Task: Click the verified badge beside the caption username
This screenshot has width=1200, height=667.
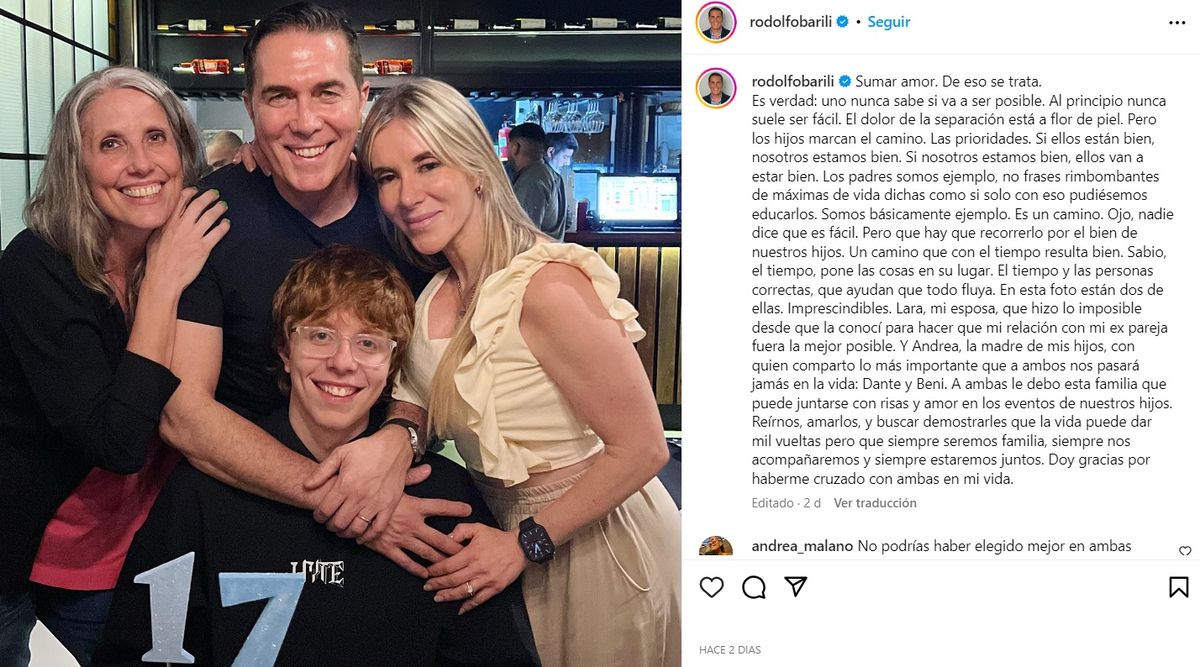Action: 845,81
